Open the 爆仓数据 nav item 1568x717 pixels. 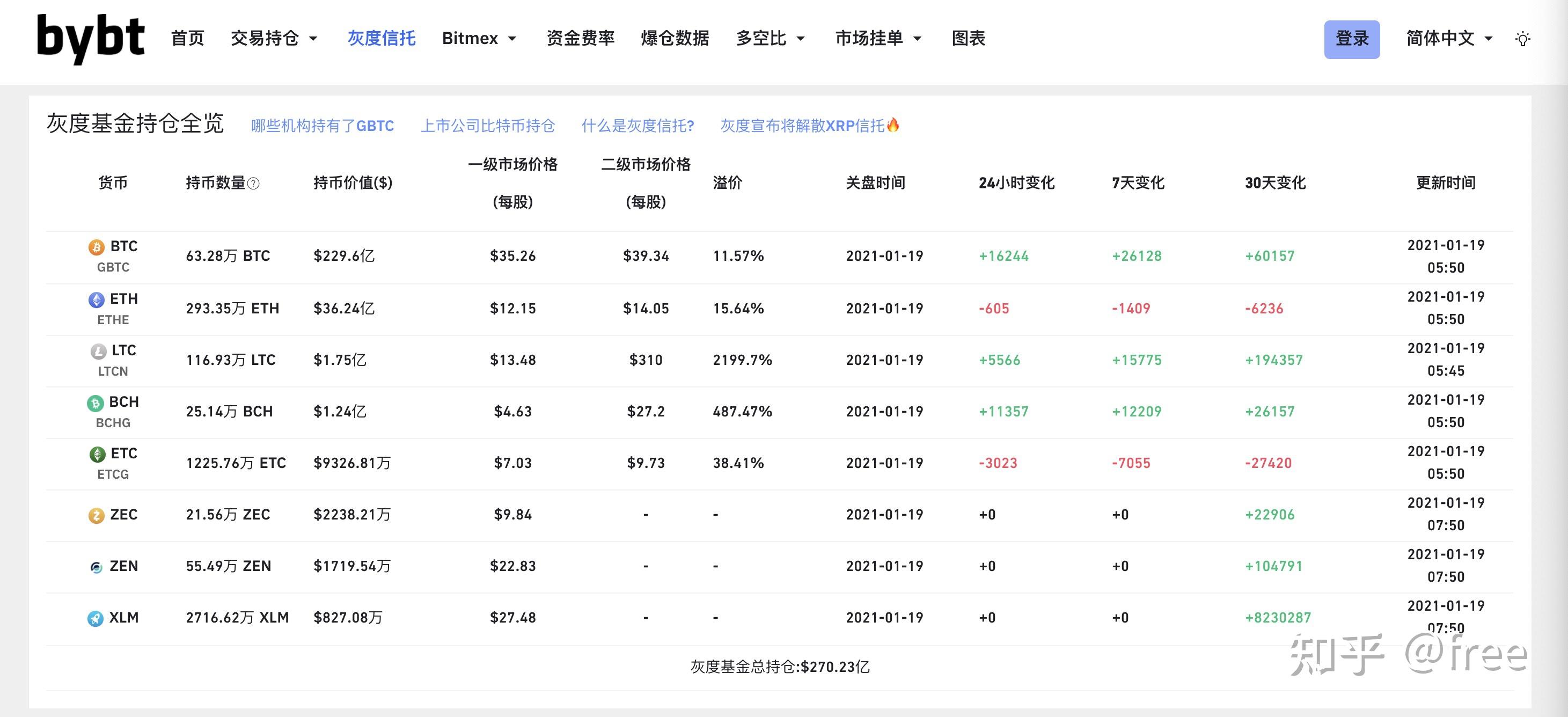[x=675, y=38]
